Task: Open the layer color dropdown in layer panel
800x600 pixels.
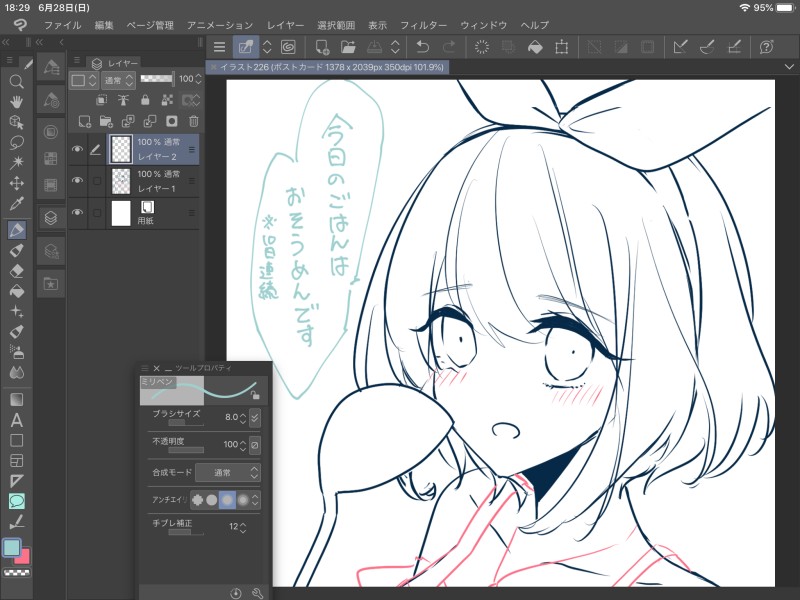Action: [84, 80]
